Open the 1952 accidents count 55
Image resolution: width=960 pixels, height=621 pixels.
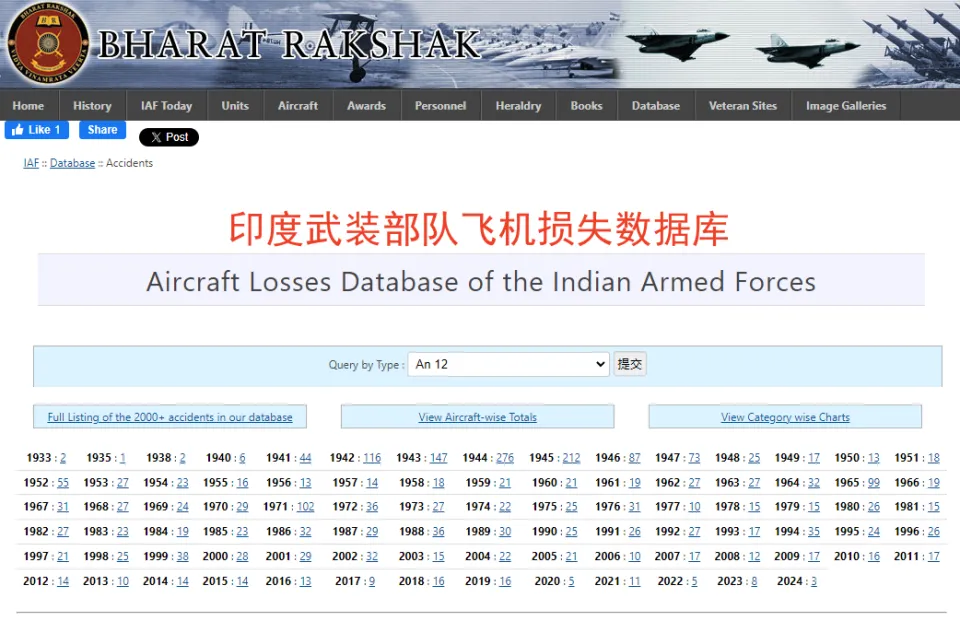click(x=63, y=483)
